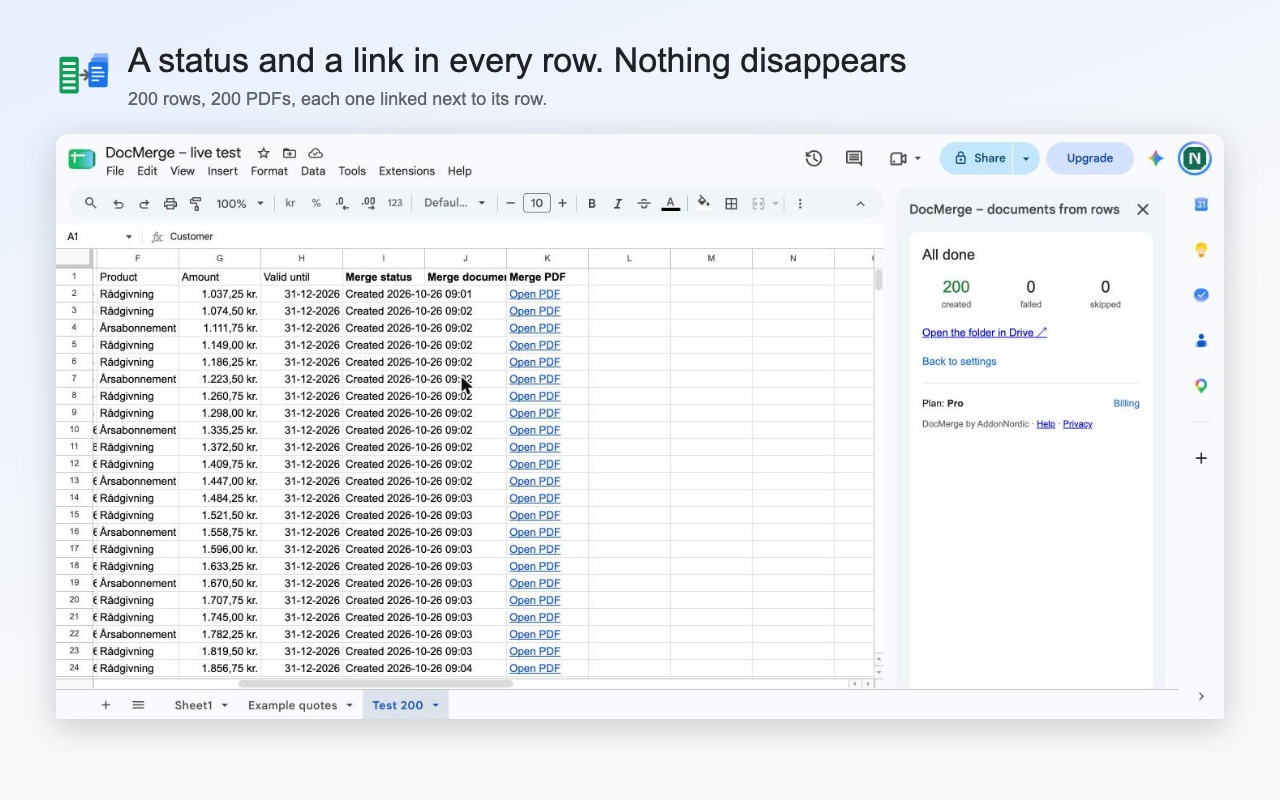Click the search menus magnifier icon
The height and width of the screenshot is (800, 1280).
[91, 203]
